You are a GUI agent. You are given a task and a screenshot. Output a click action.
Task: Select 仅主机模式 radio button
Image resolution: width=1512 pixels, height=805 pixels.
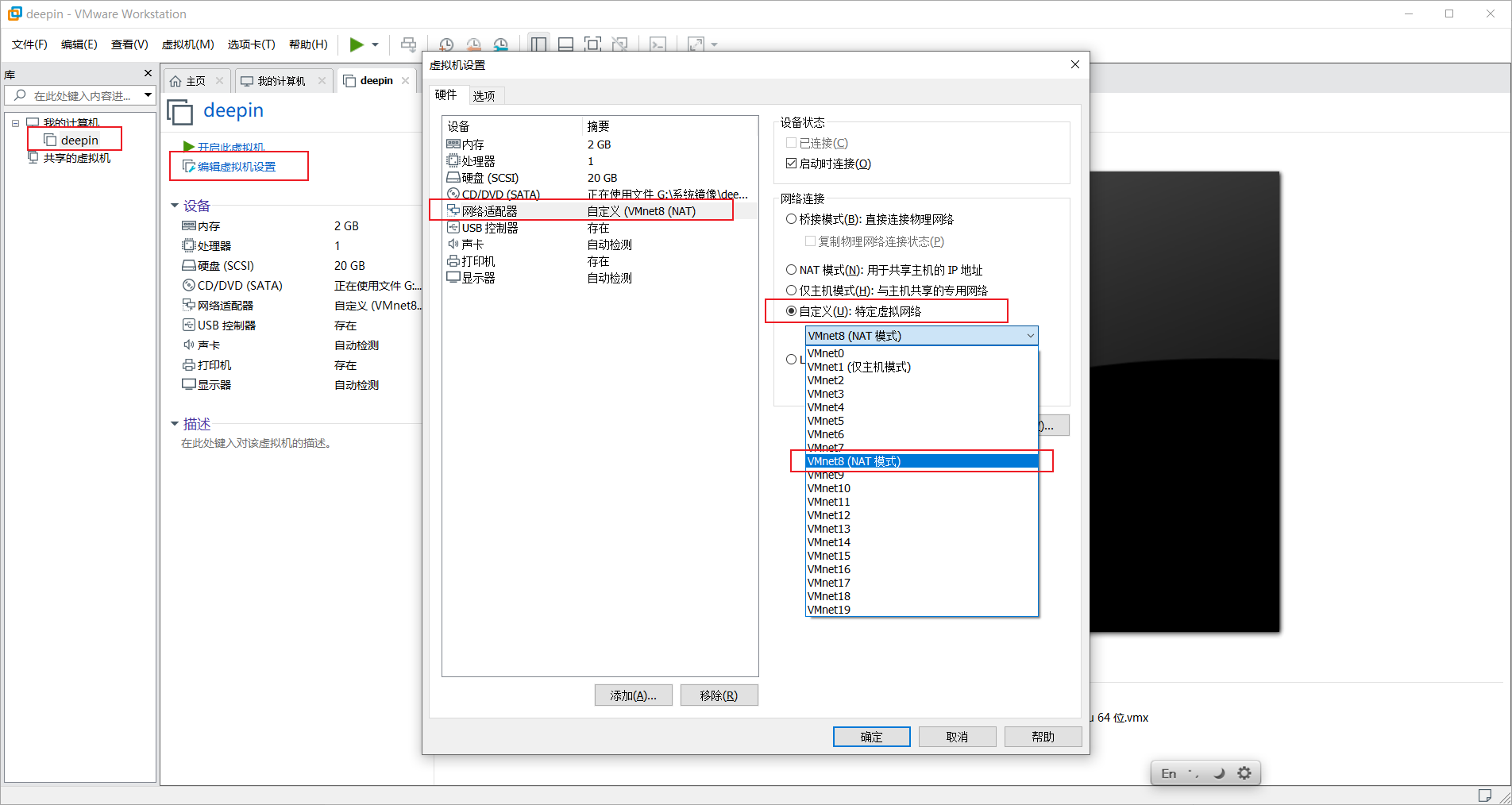(791, 291)
